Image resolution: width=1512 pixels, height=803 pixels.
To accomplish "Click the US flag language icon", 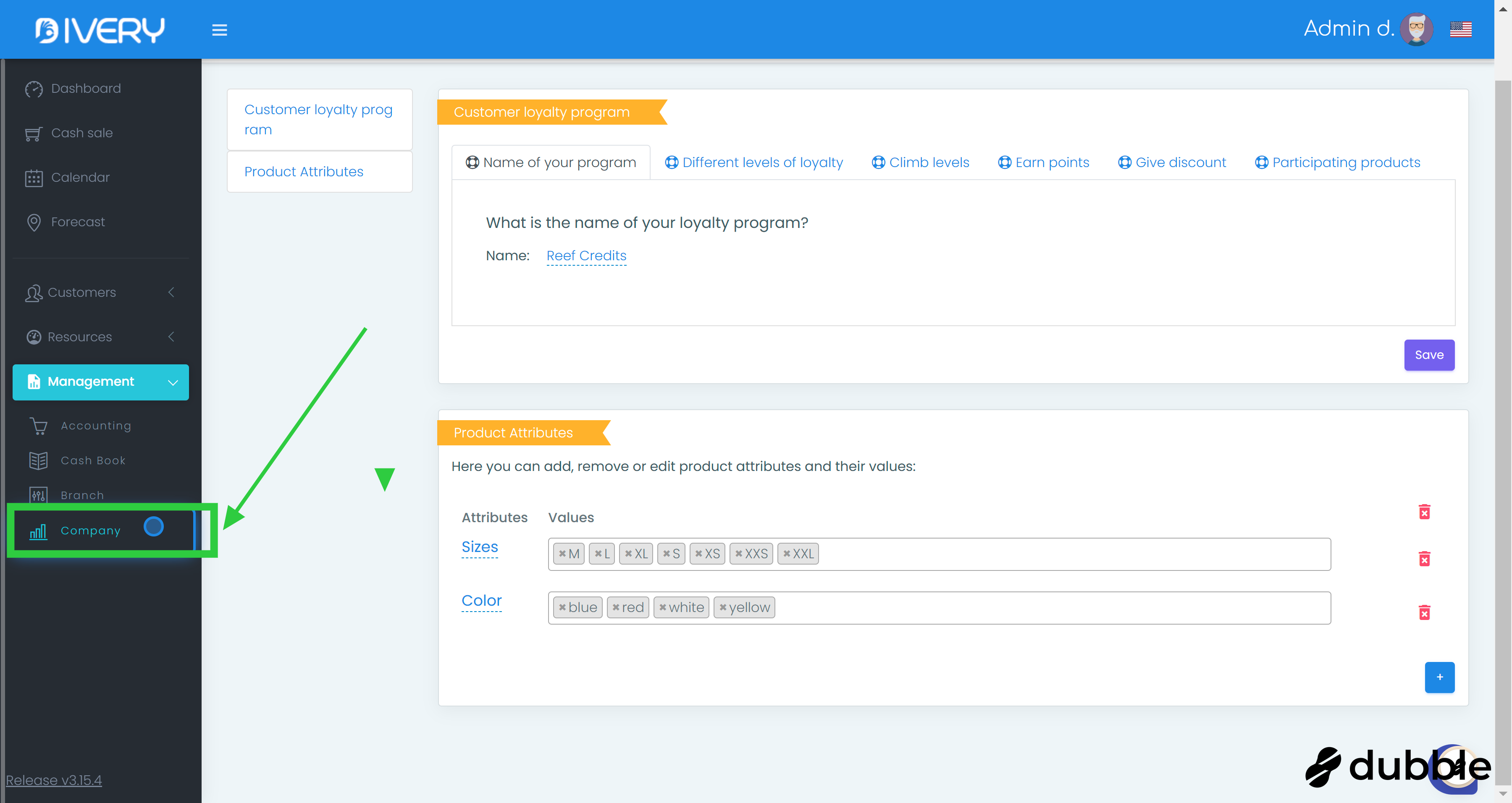I will [x=1460, y=29].
